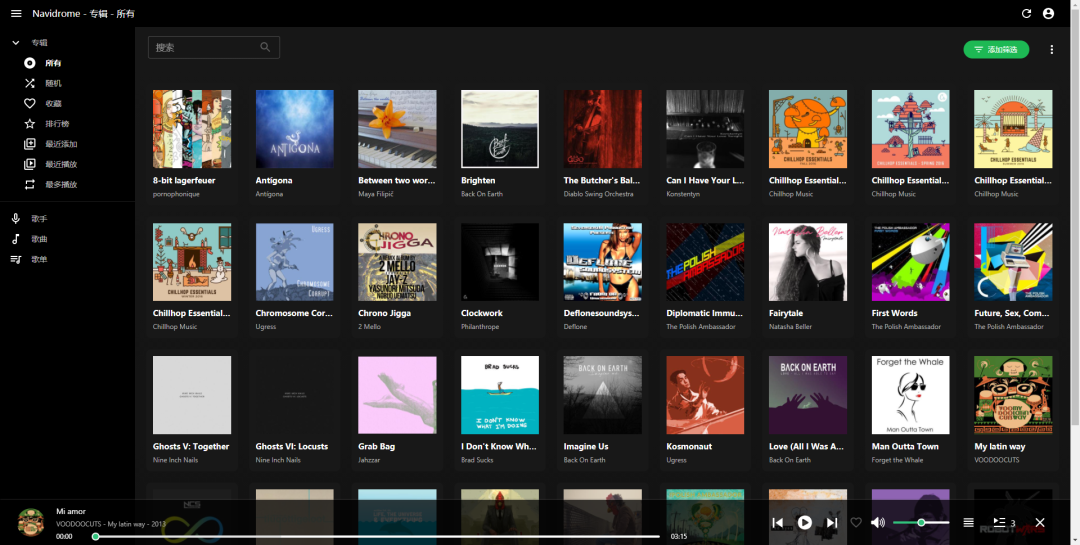The image size is (1080, 545).
Task: Open the Can I Have Your Love album cover
Action: coord(705,129)
